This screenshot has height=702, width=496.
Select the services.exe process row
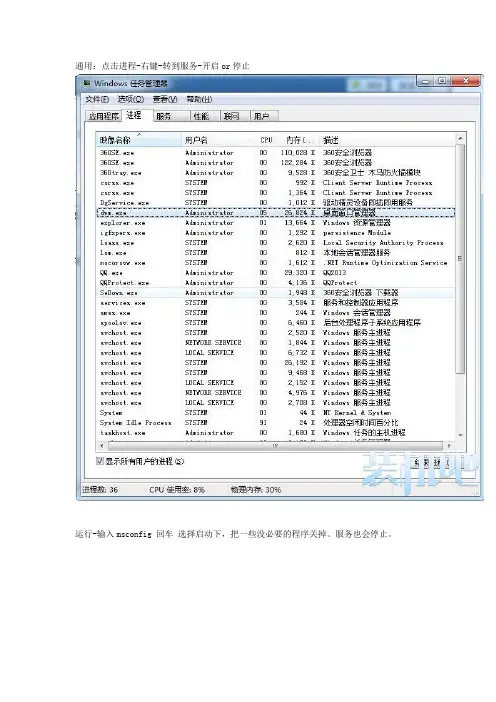coord(276,303)
